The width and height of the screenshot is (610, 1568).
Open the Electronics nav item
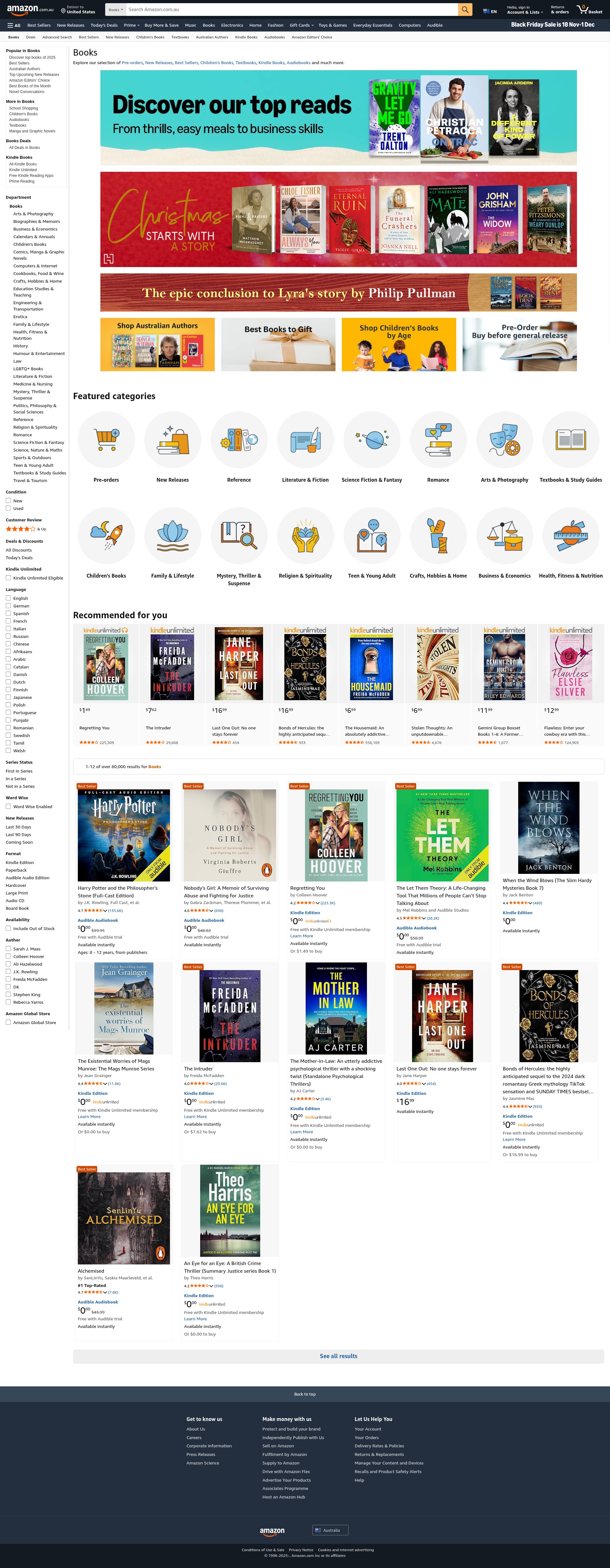(232, 26)
